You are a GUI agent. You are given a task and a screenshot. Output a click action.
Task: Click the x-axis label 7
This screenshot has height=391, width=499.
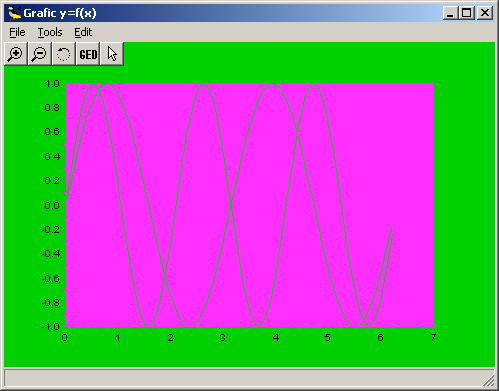433,338
